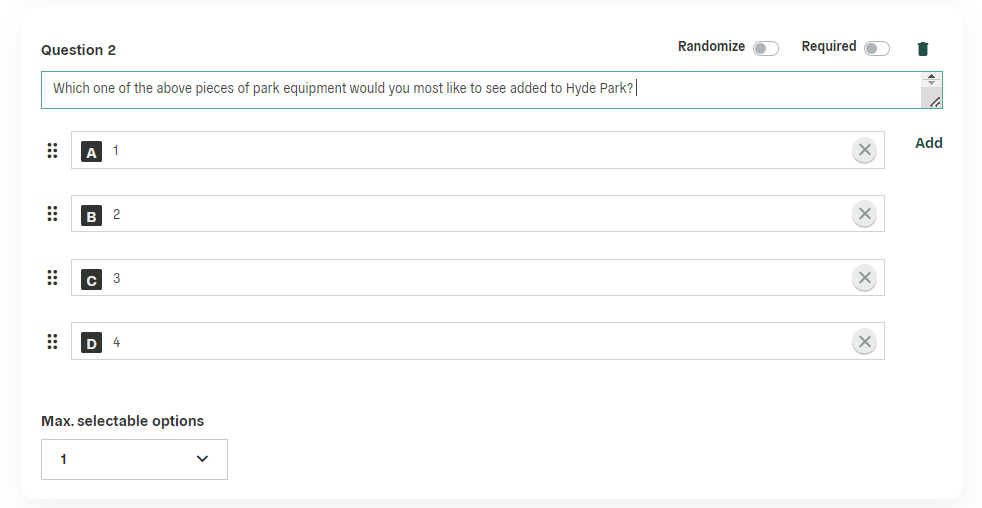Click the question textarea scroll arrows
This screenshot has width=982, height=508.
(931, 80)
